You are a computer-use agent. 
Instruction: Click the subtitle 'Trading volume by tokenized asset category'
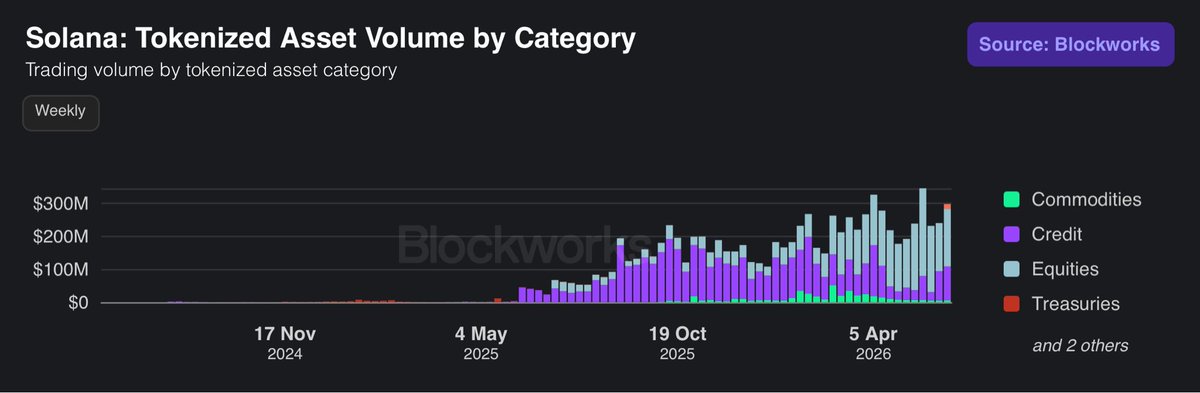point(211,71)
